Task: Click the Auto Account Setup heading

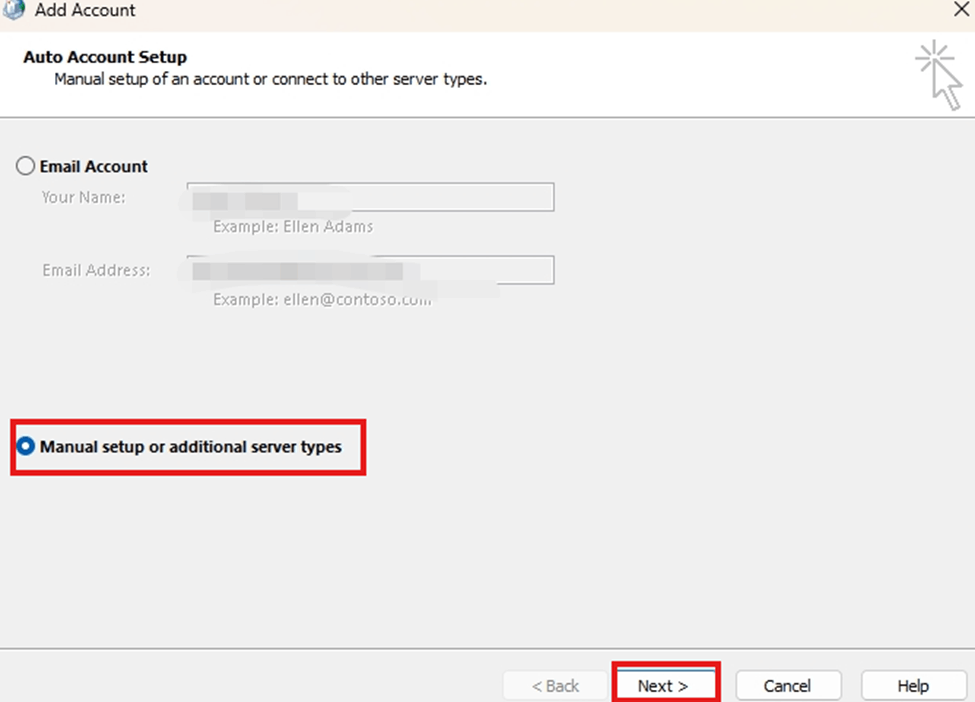Action: coord(104,57)
